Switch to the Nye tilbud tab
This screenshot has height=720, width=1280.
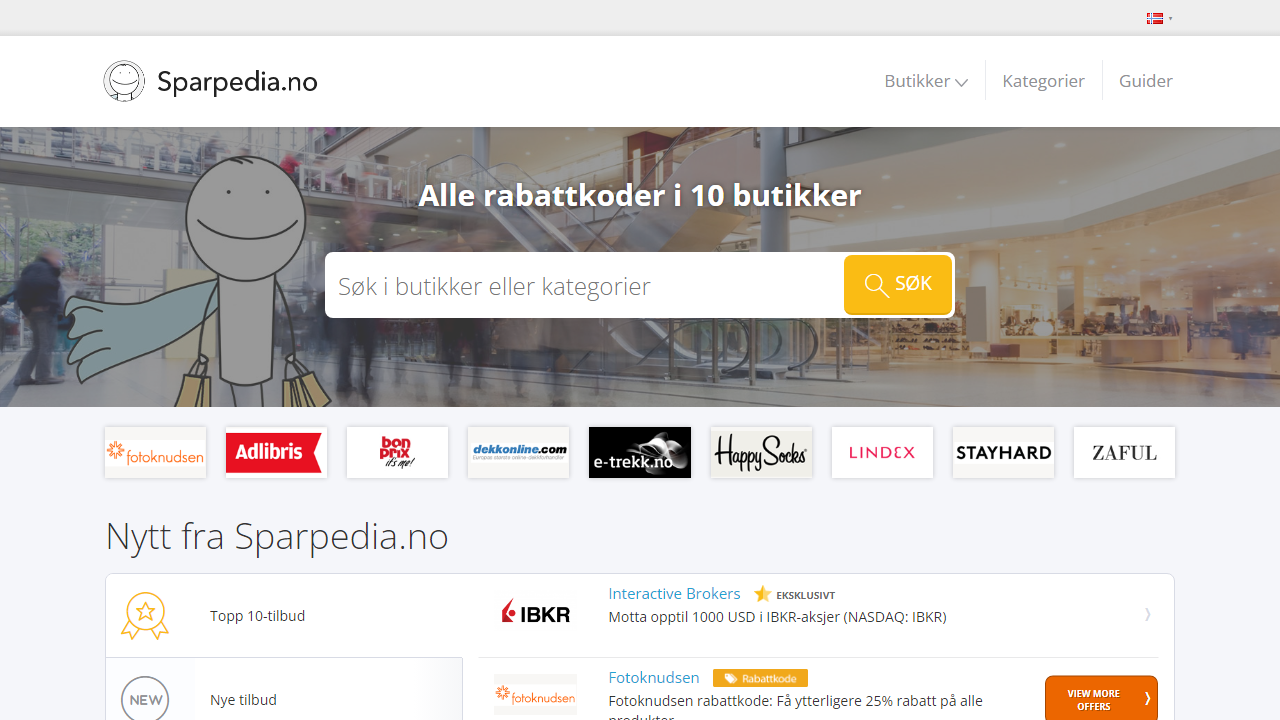click(x=284, y=699)
